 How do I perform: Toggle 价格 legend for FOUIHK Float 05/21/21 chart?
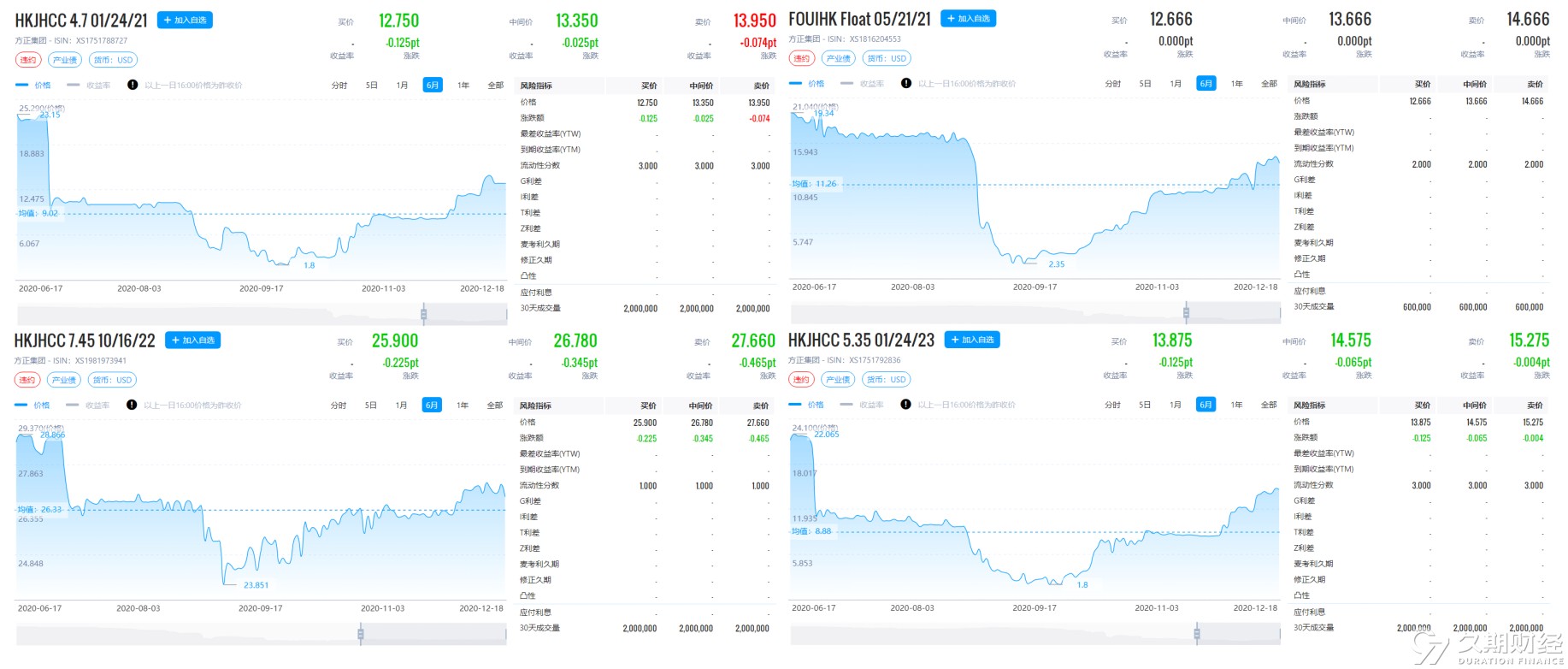[x=807, y=83]
